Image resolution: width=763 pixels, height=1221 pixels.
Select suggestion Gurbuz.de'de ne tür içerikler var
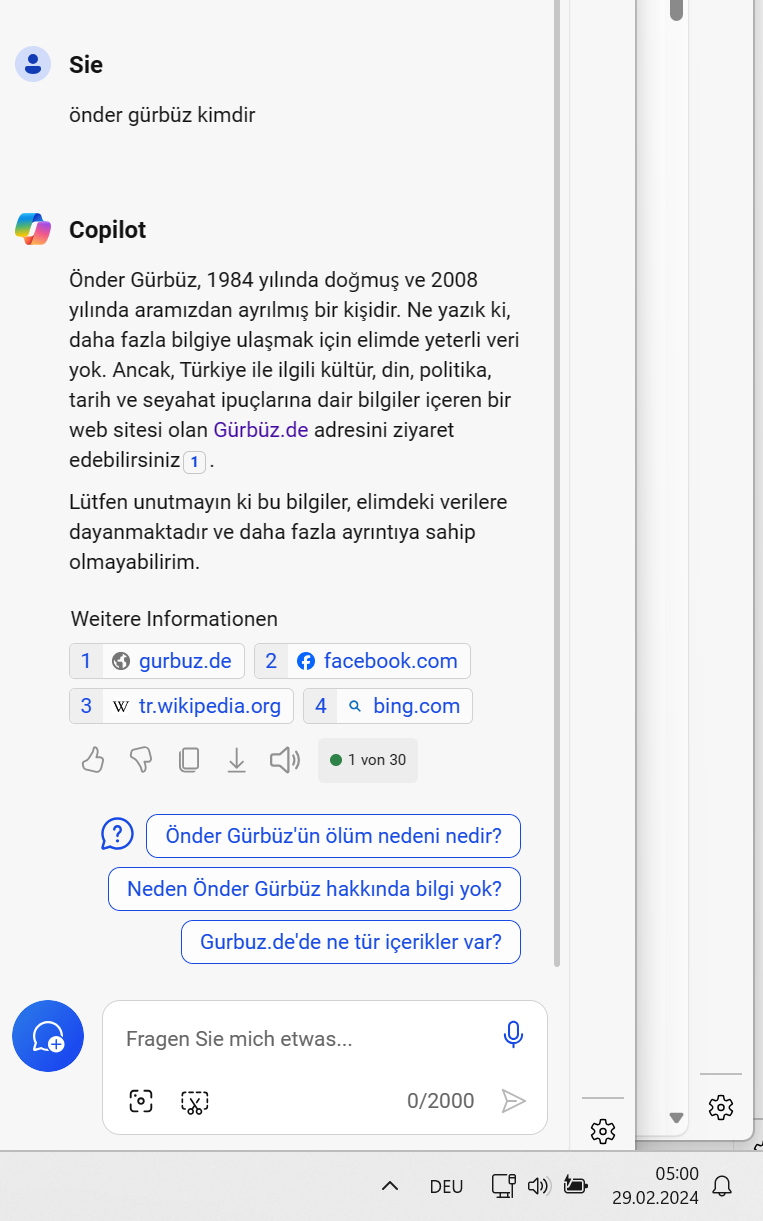[x=351, y=942]
